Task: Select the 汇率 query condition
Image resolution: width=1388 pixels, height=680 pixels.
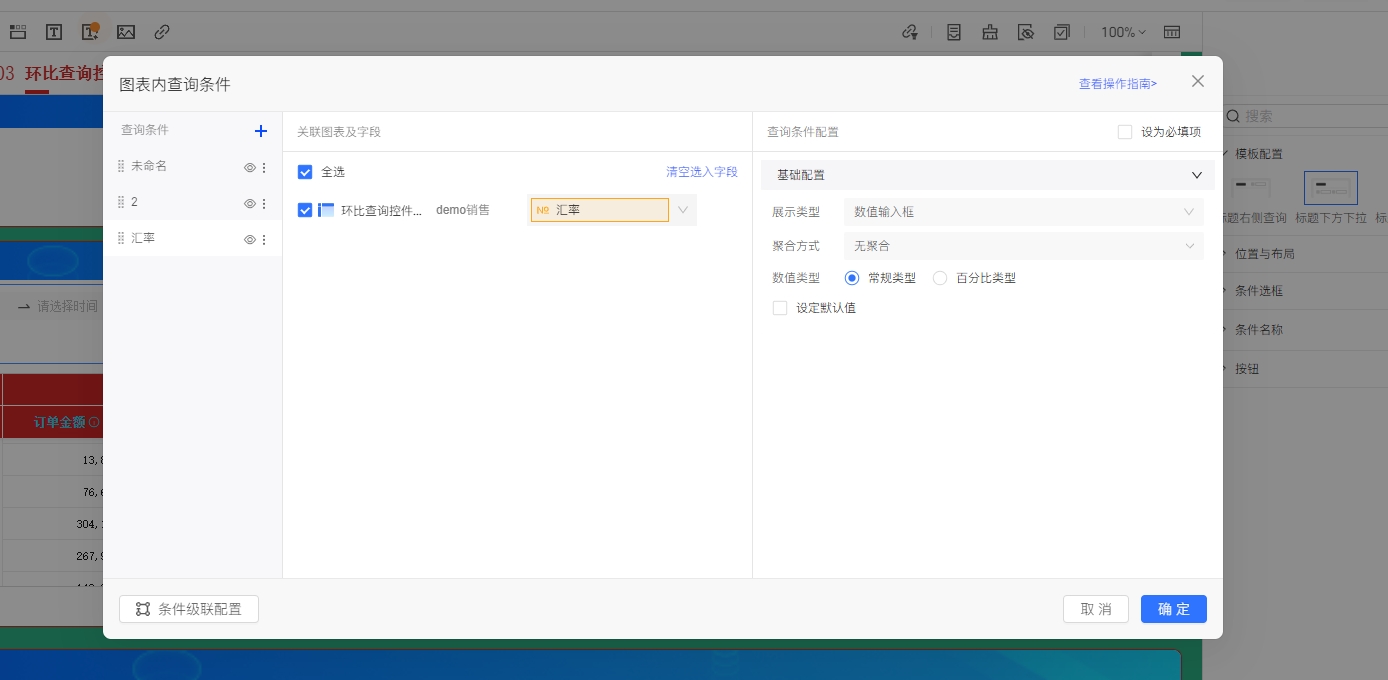Action: pos(193,238)
